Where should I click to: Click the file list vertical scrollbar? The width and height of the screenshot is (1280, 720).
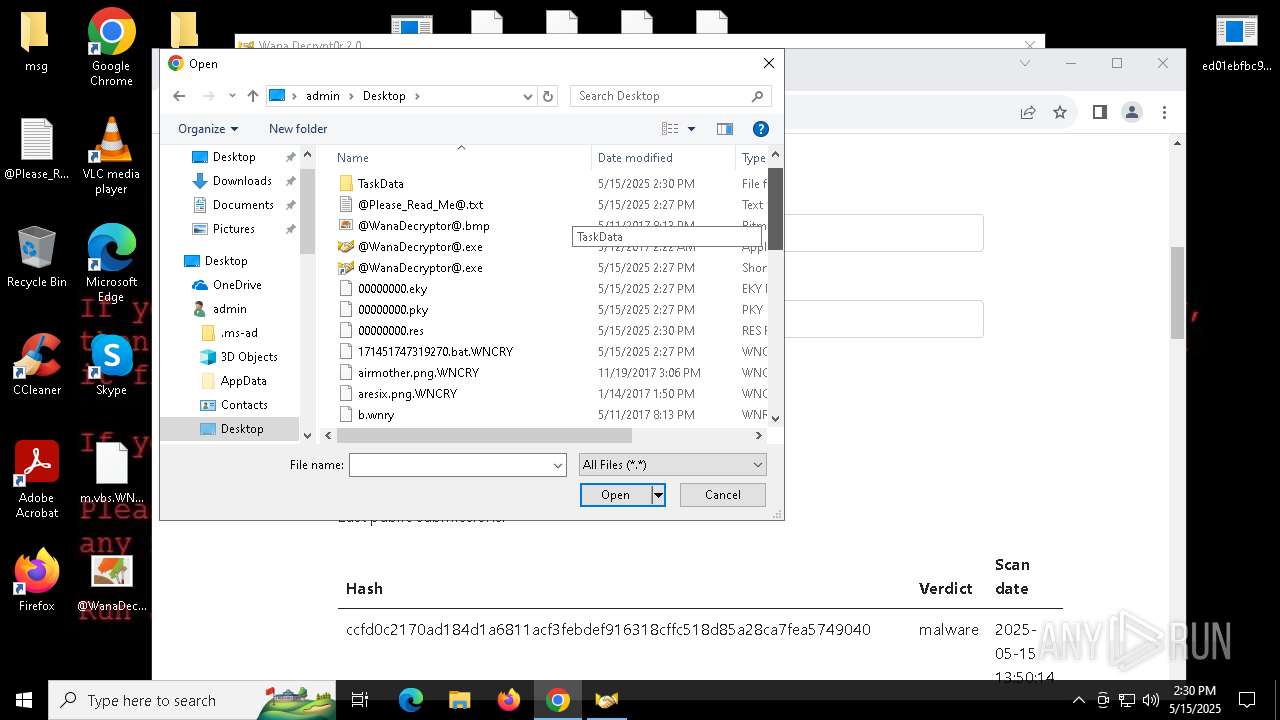(x=775, y=208)
